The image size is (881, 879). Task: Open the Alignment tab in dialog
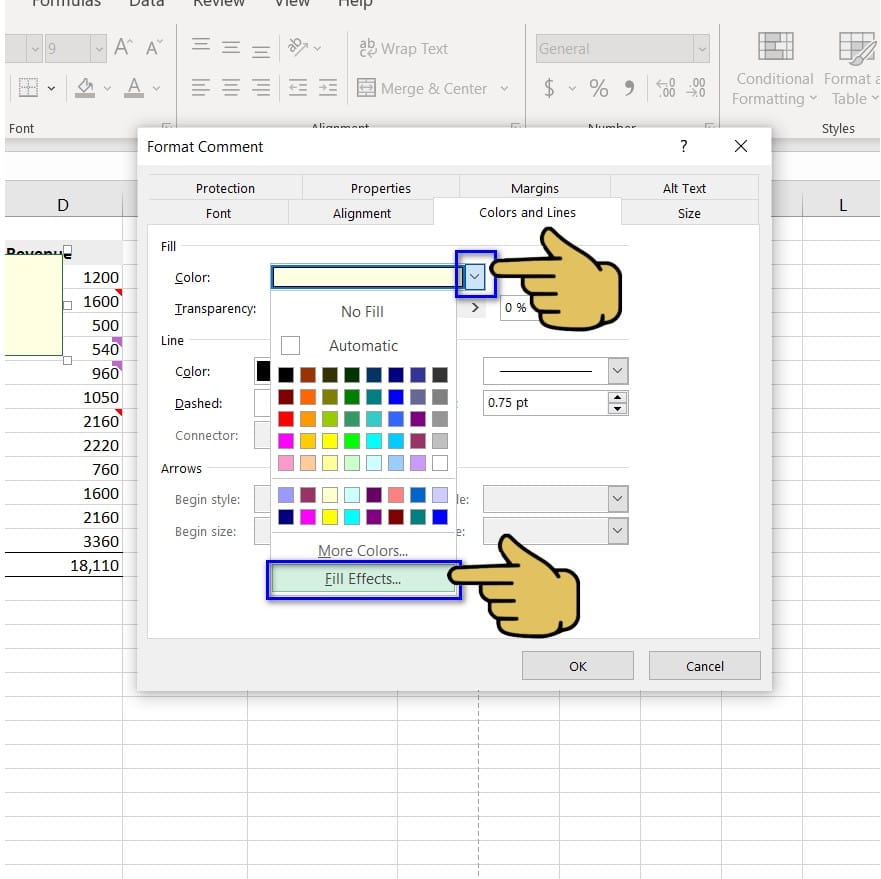pyautogui.click(x=361, y=214)
